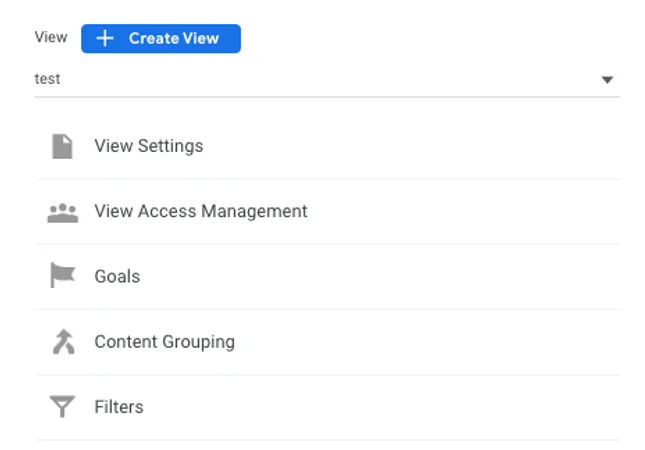Click the 'View' column heading label

[51, 37]
